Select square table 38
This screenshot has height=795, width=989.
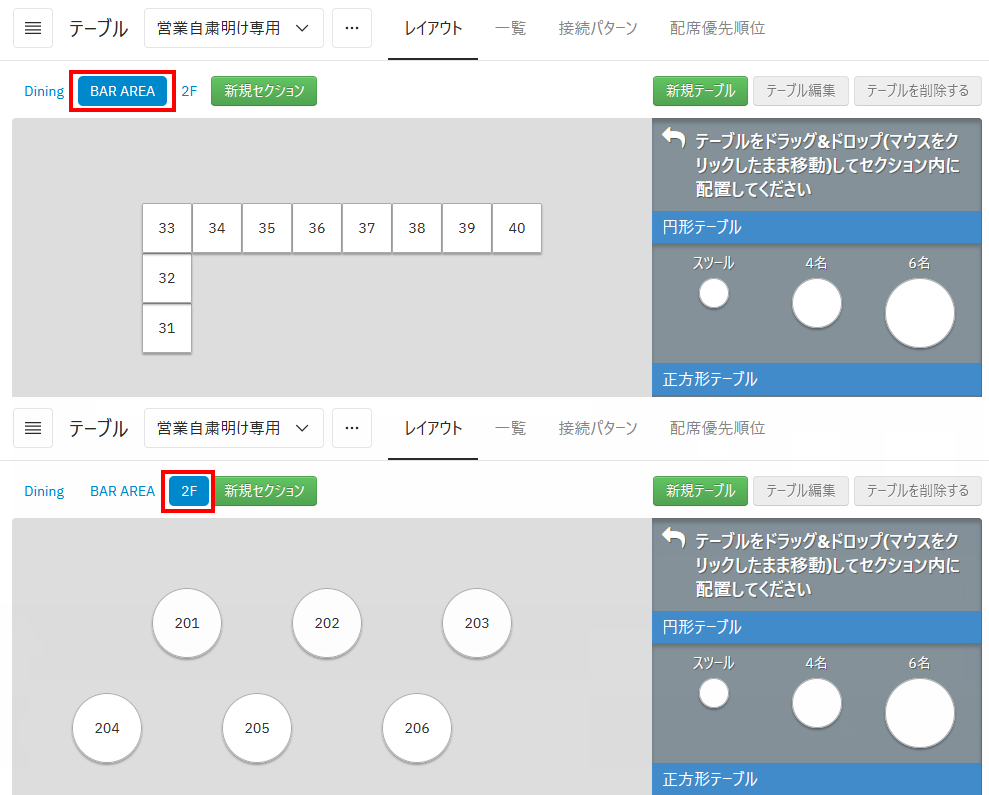click(417, 228)
